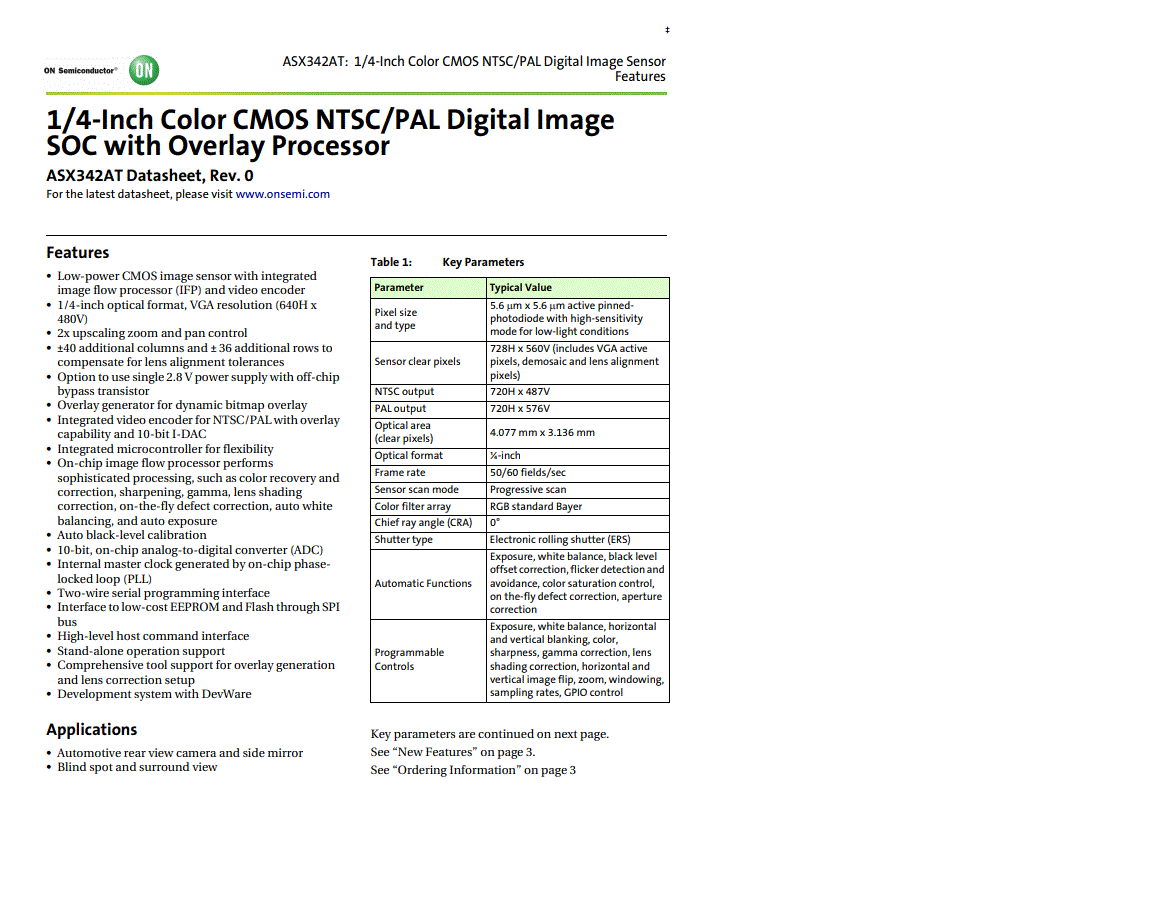The width and height of the screenshot is (1152, 922).
Task: Click the main 1/4-Inch Color CMOS title
Action: (330, 132)
